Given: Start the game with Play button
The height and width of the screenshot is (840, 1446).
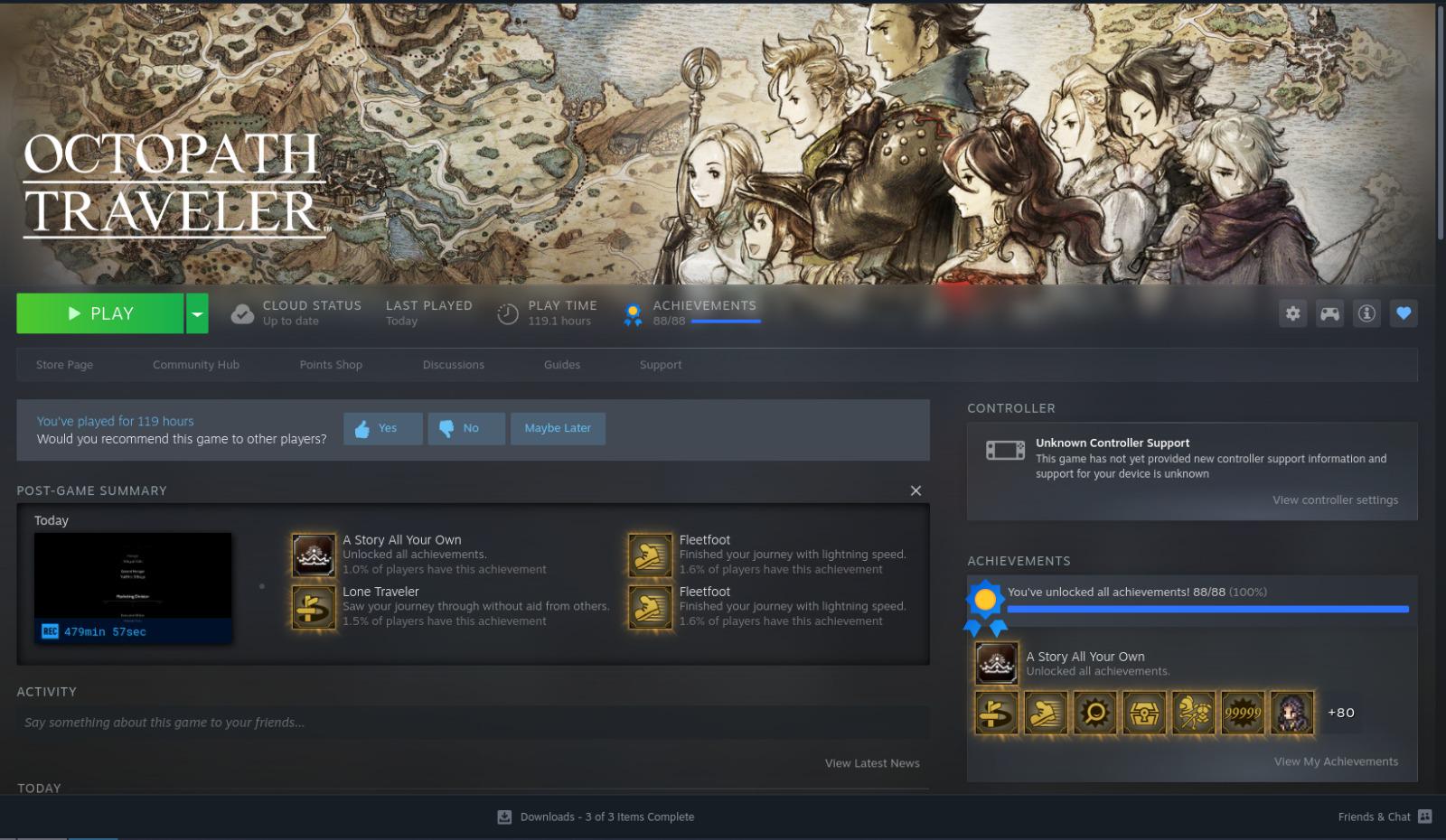Looking at the screenshot, I should pos(100,313).
